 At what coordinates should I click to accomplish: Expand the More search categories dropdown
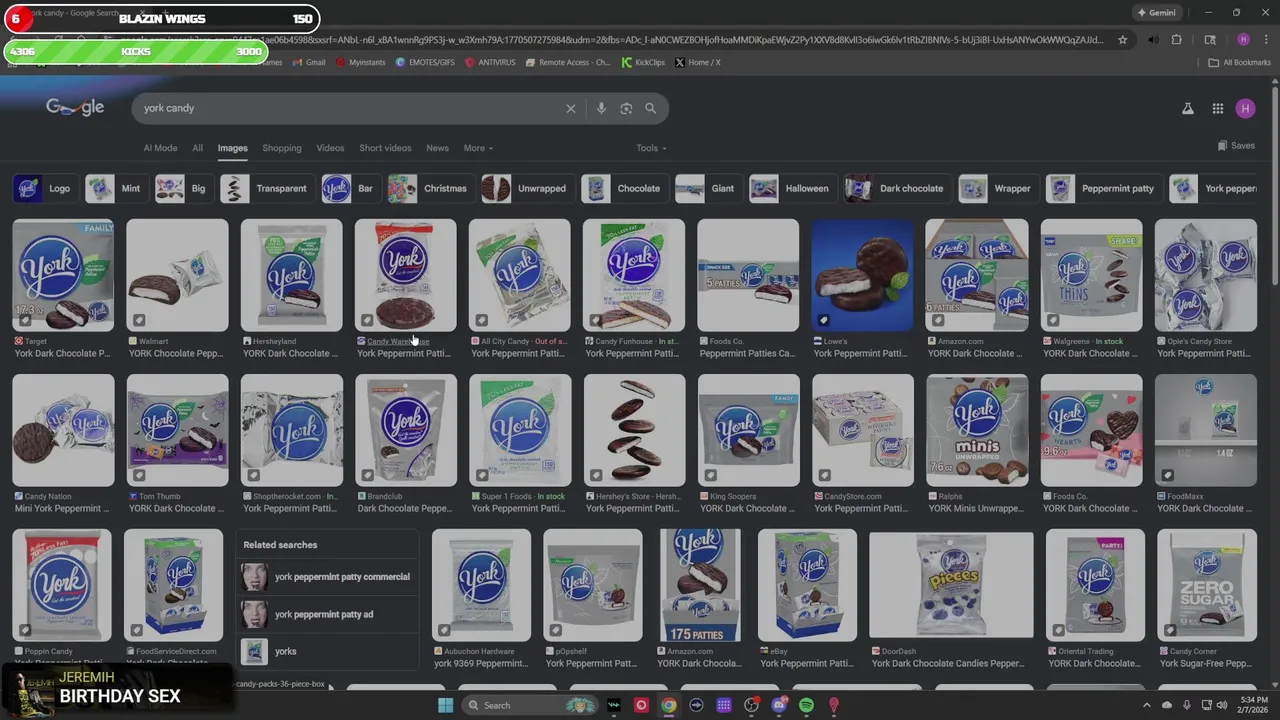tap(478, 148)
